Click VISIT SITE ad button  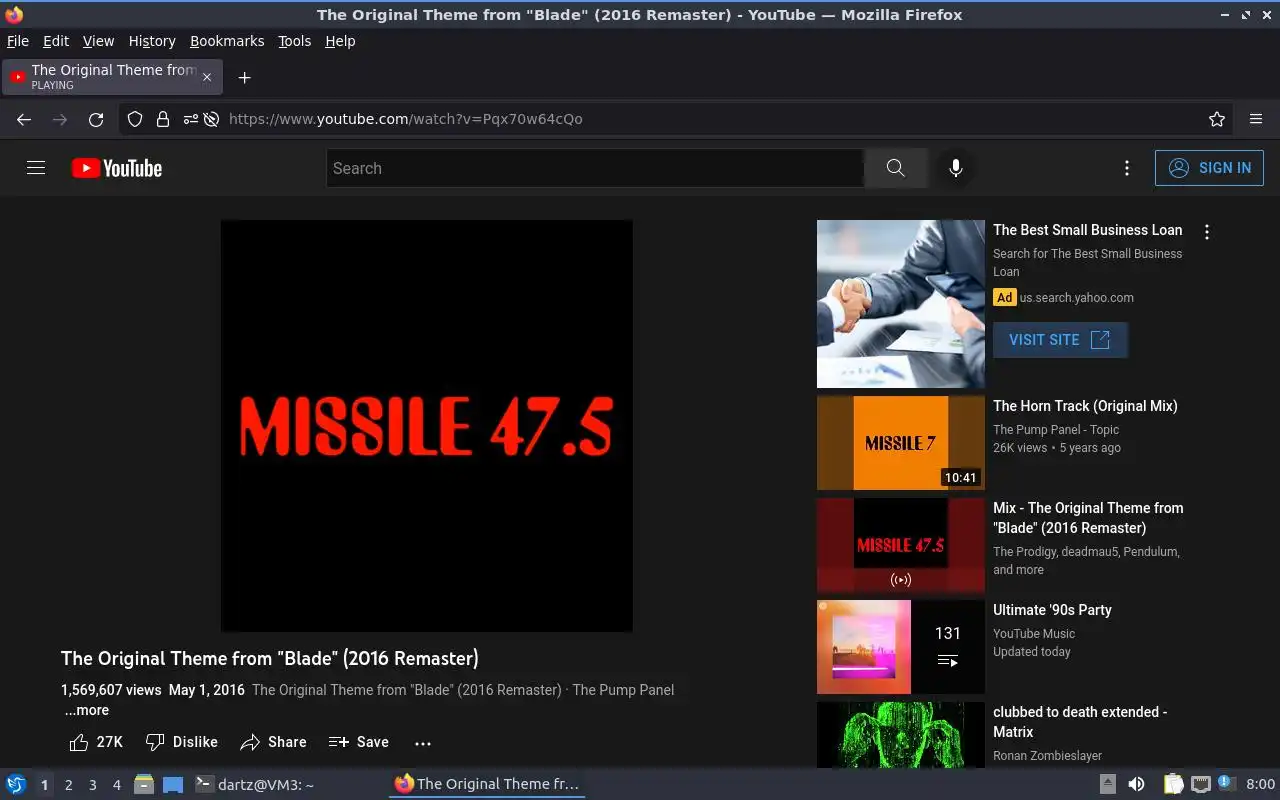coord(1060,340)
